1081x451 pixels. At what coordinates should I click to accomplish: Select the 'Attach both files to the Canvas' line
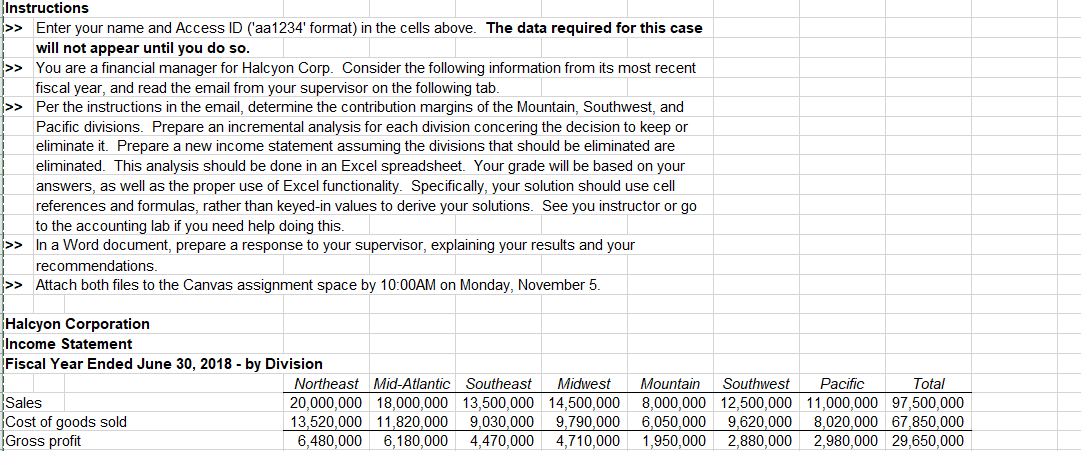318,285
